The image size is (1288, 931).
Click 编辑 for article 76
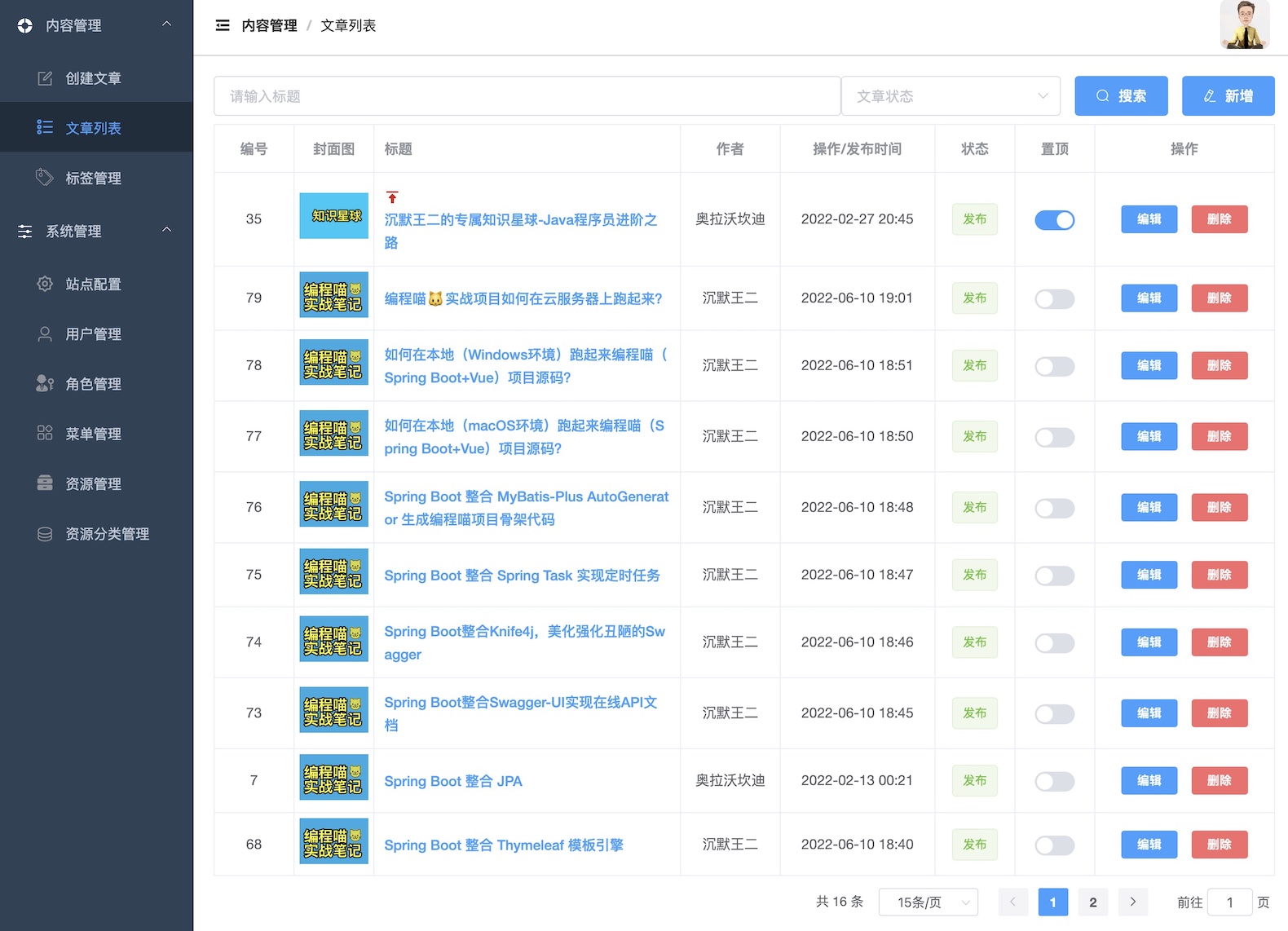pyautogui.click(x=1149, y=508)
